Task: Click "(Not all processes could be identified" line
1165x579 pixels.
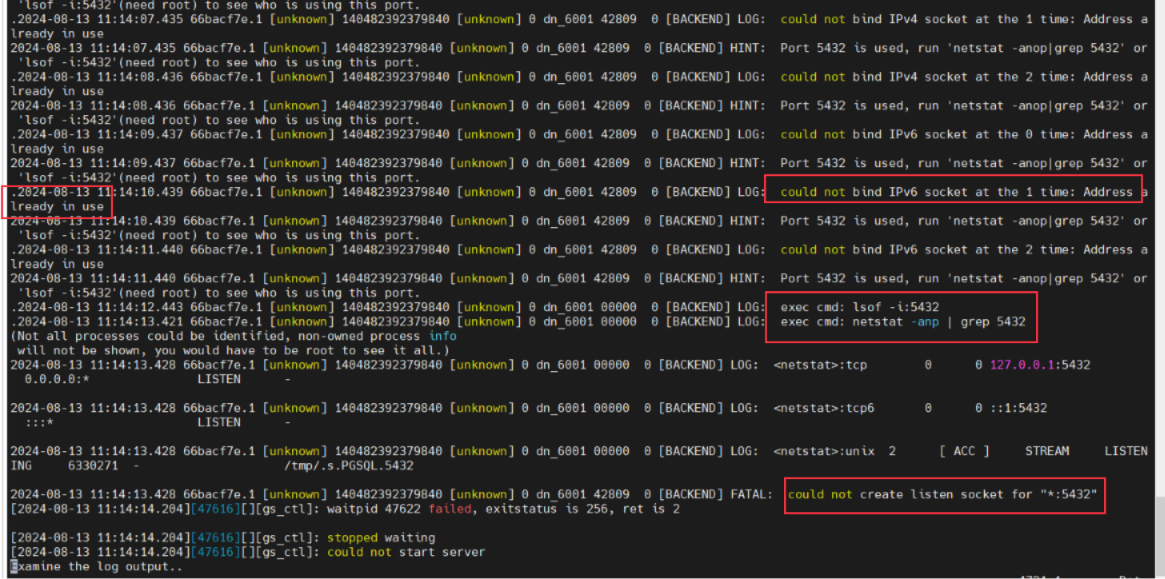Action: (233, 336)
